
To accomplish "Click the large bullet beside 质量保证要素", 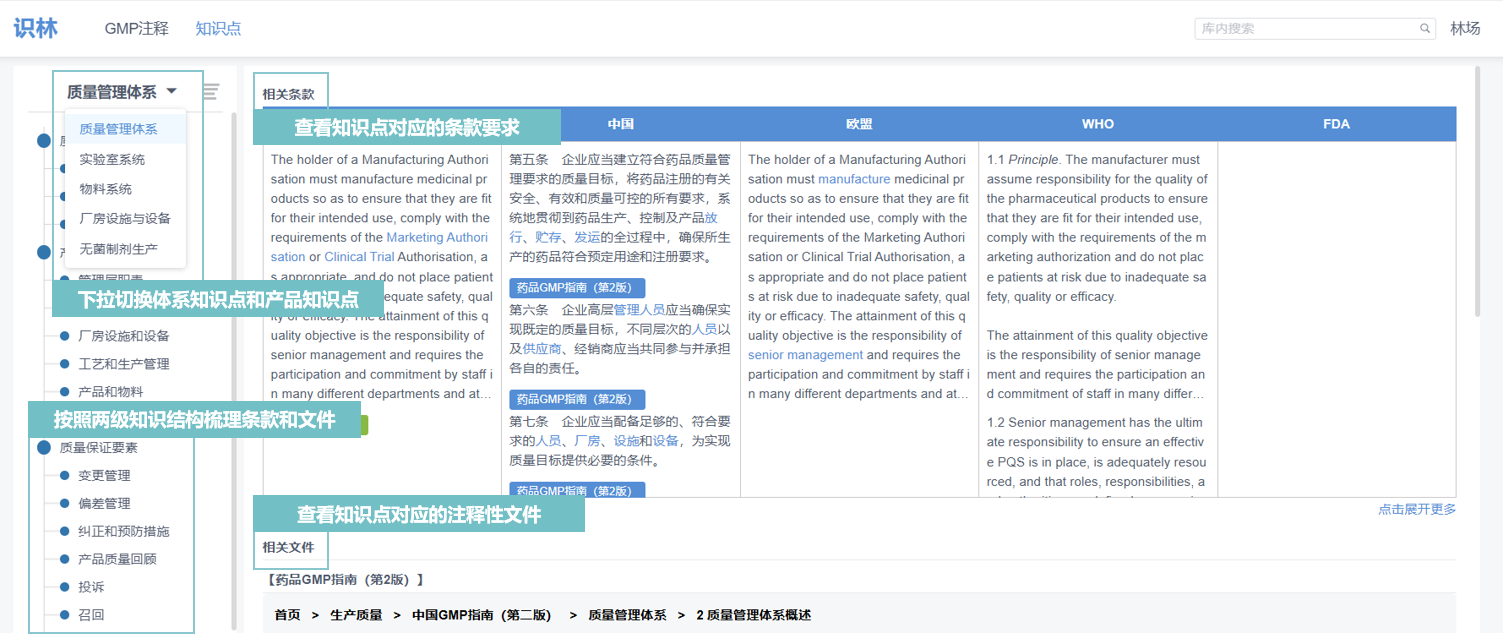I will point(44,448).
